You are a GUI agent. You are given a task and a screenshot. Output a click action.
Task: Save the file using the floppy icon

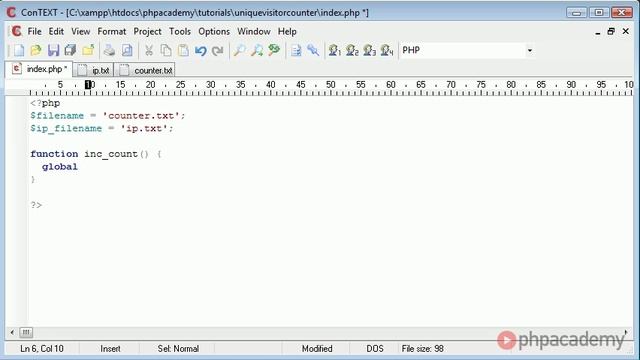click(x=53, y=50)
